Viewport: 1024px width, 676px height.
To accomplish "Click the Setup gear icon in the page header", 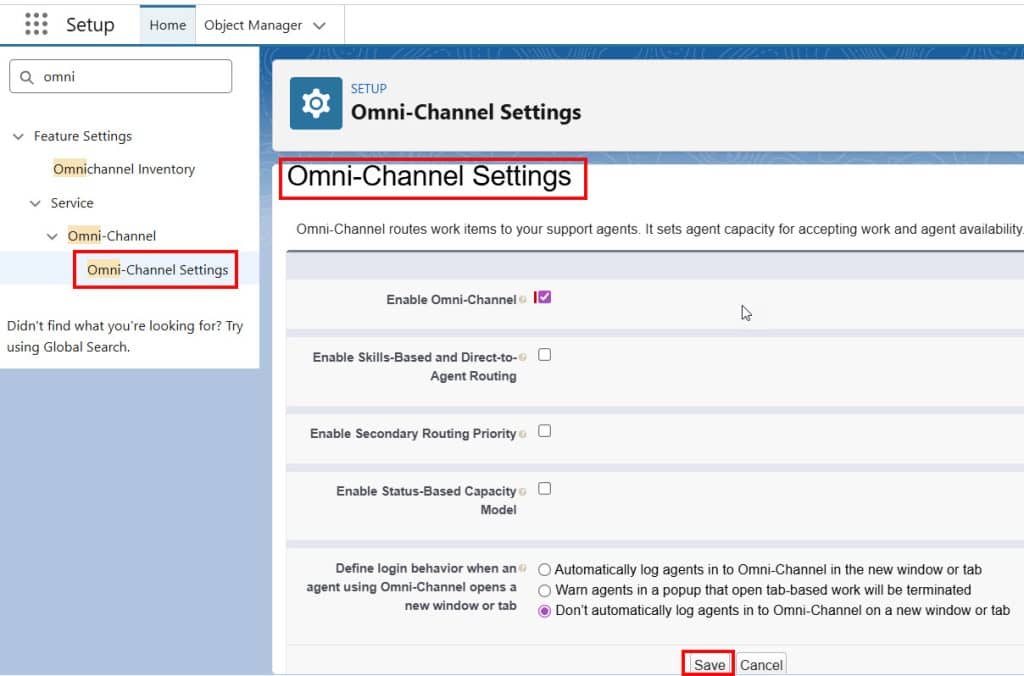I will [314, 102].
